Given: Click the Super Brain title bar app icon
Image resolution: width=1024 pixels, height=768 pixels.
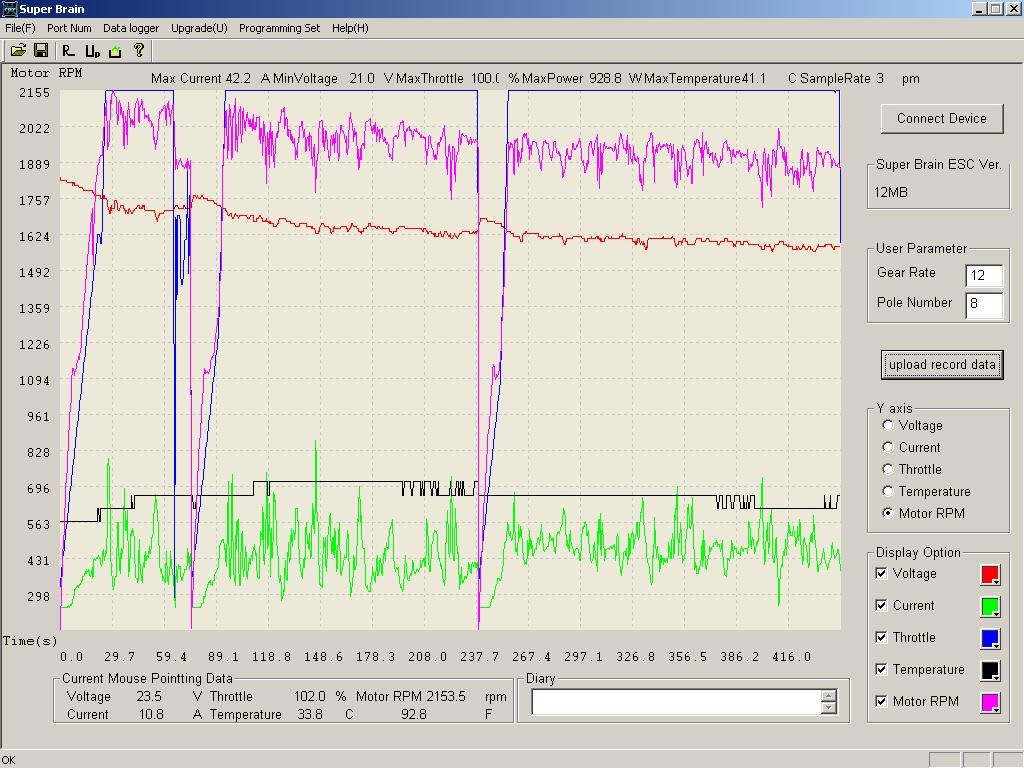Looking at the screenshot, I should point(9,8).
